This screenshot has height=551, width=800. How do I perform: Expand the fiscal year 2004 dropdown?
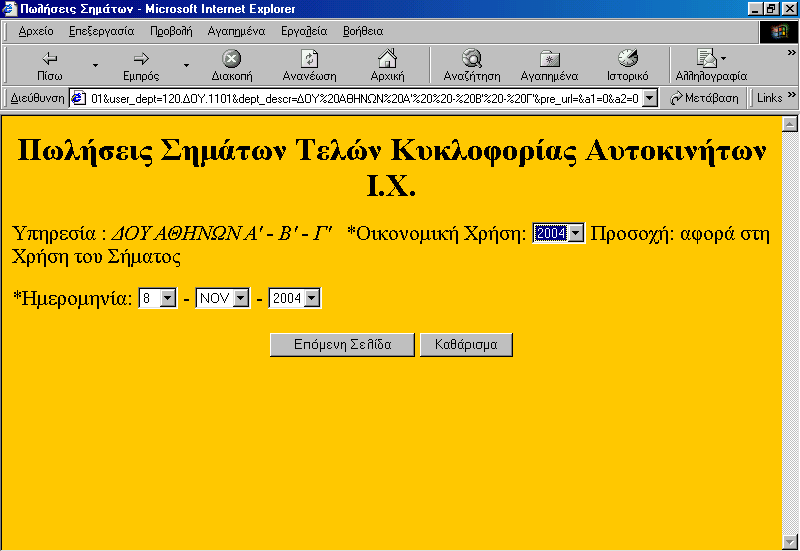pyautogui.click(x=575, y=233)
